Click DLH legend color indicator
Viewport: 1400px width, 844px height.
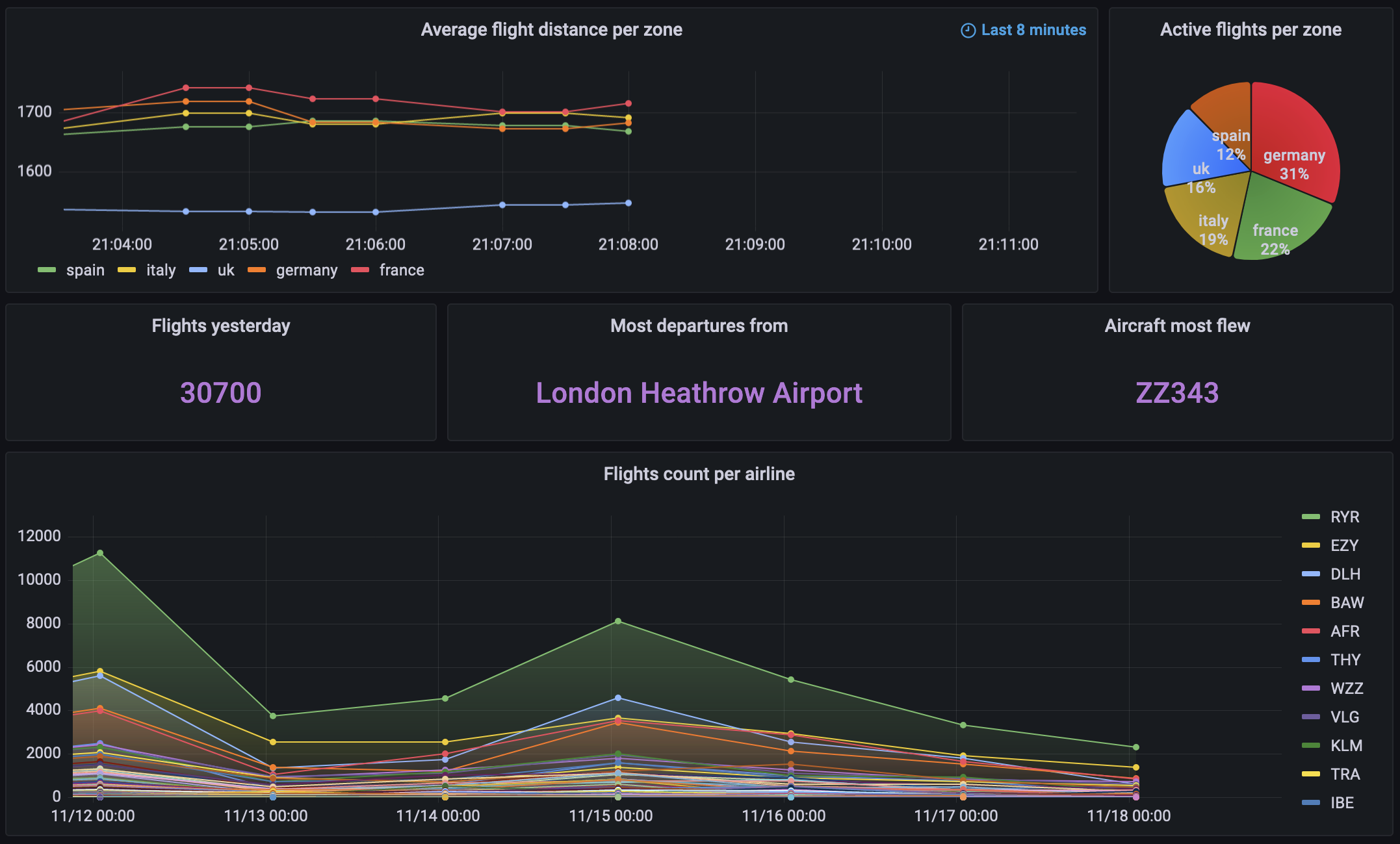[x=1311, y=574]
